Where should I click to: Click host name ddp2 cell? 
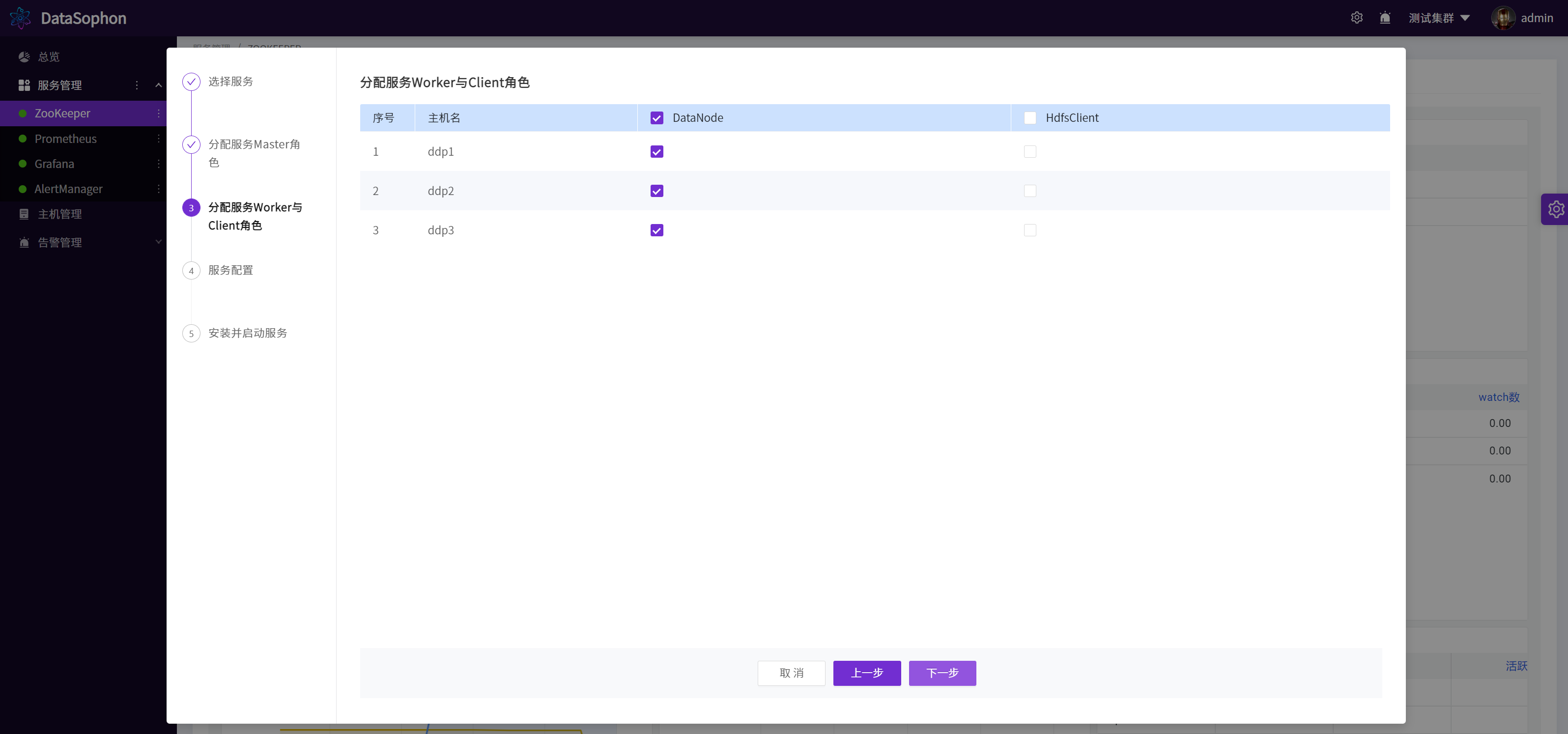(441, 191)
